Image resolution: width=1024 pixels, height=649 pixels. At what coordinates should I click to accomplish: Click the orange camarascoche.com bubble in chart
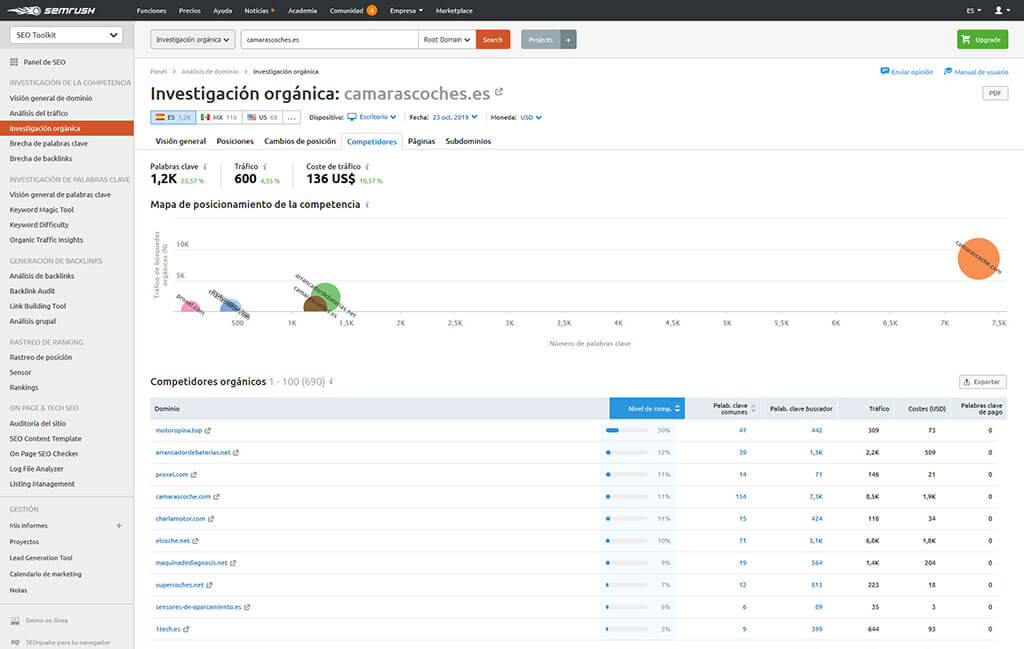pyautogui.click(x=978, y=259)
